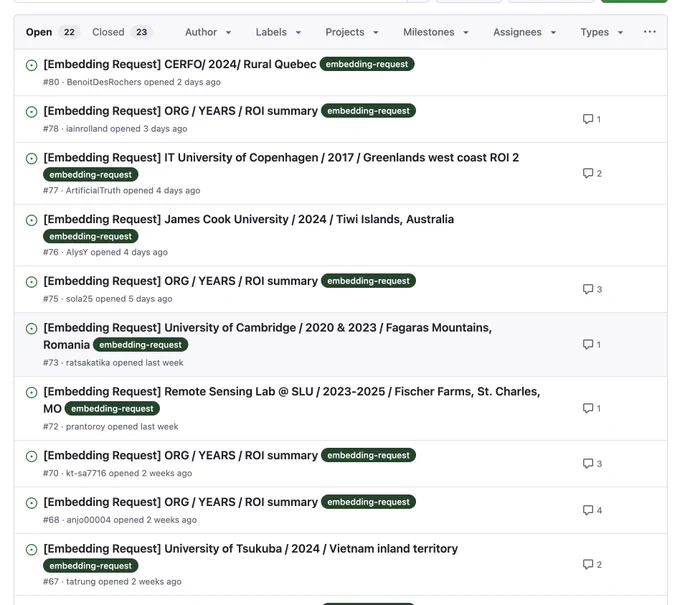Click author kt-sa7716 on issue #70
680x605 pixels.
coord(86,473)
